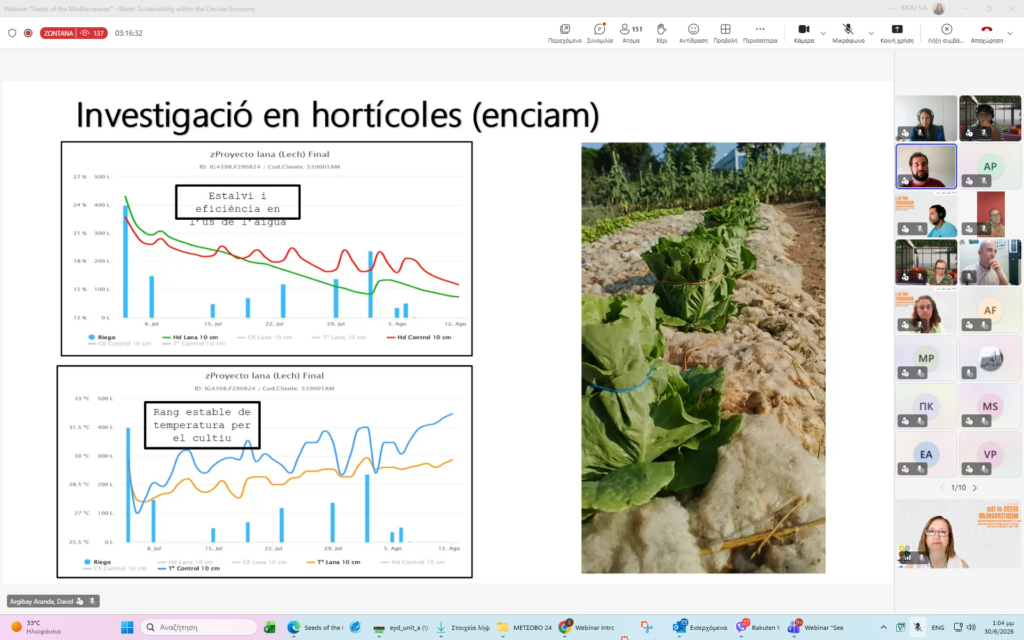The width and height of the screenshot is (1024, 640).
Task: Click the Λήξη συμβάντος end event button
Action: (946, 33)
